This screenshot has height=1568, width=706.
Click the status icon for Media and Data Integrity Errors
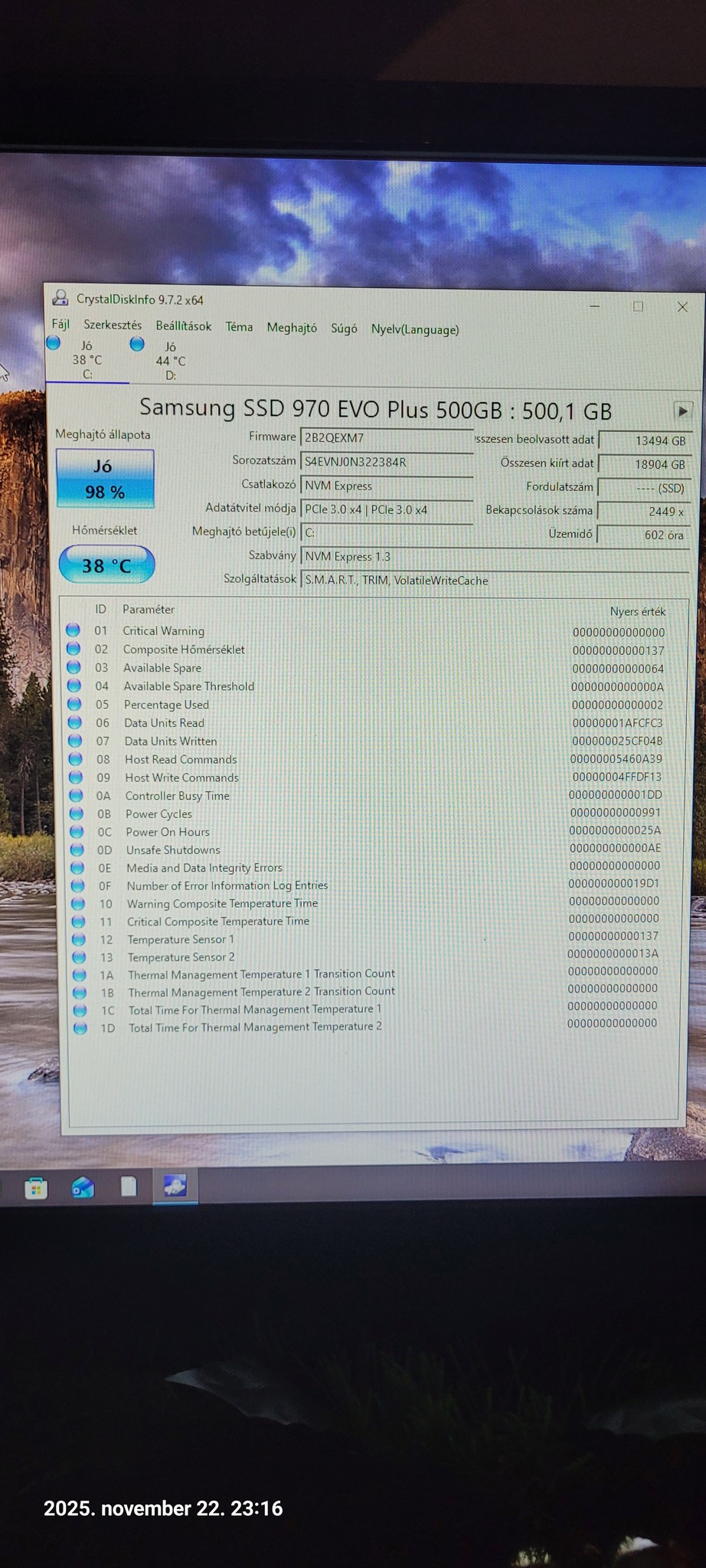point(77,867)
